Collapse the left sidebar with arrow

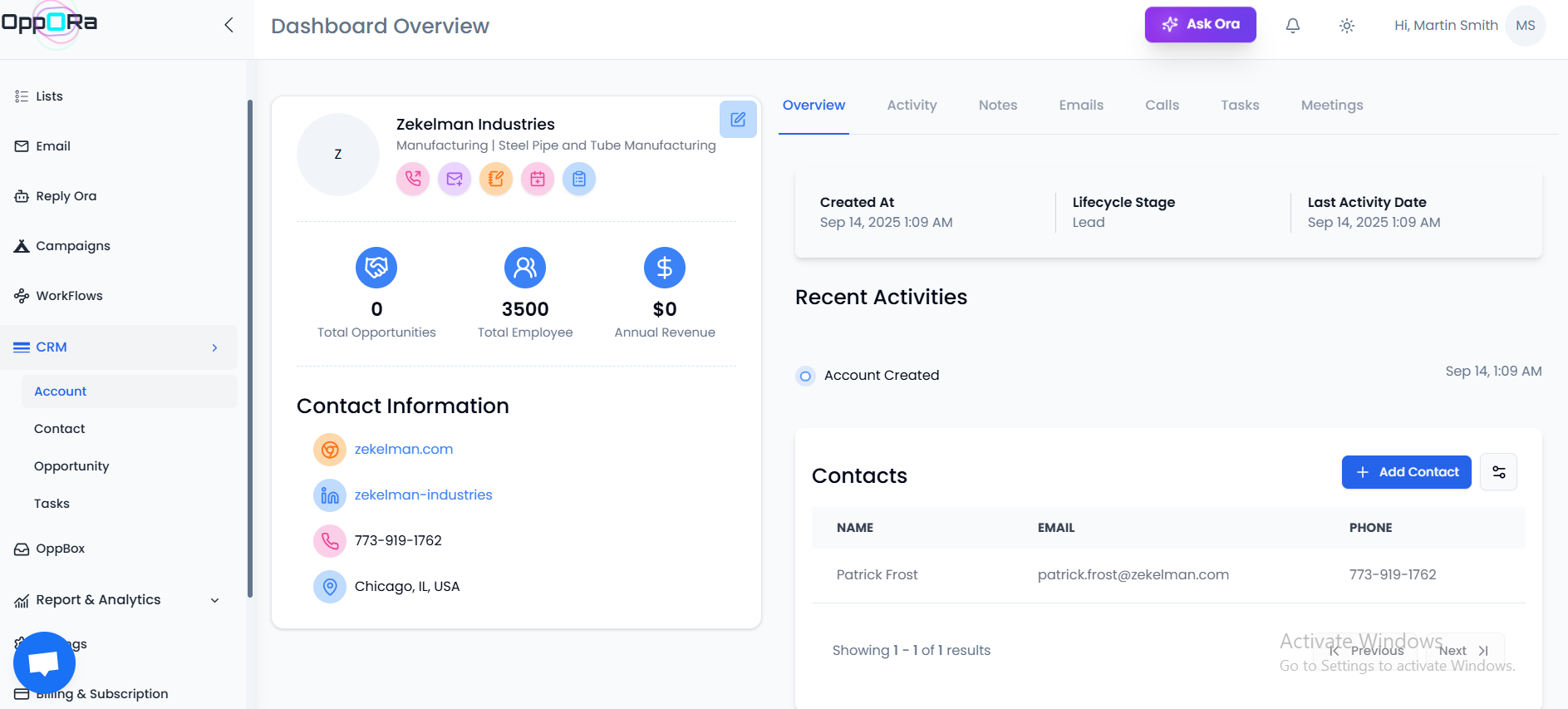coord(229,25)
